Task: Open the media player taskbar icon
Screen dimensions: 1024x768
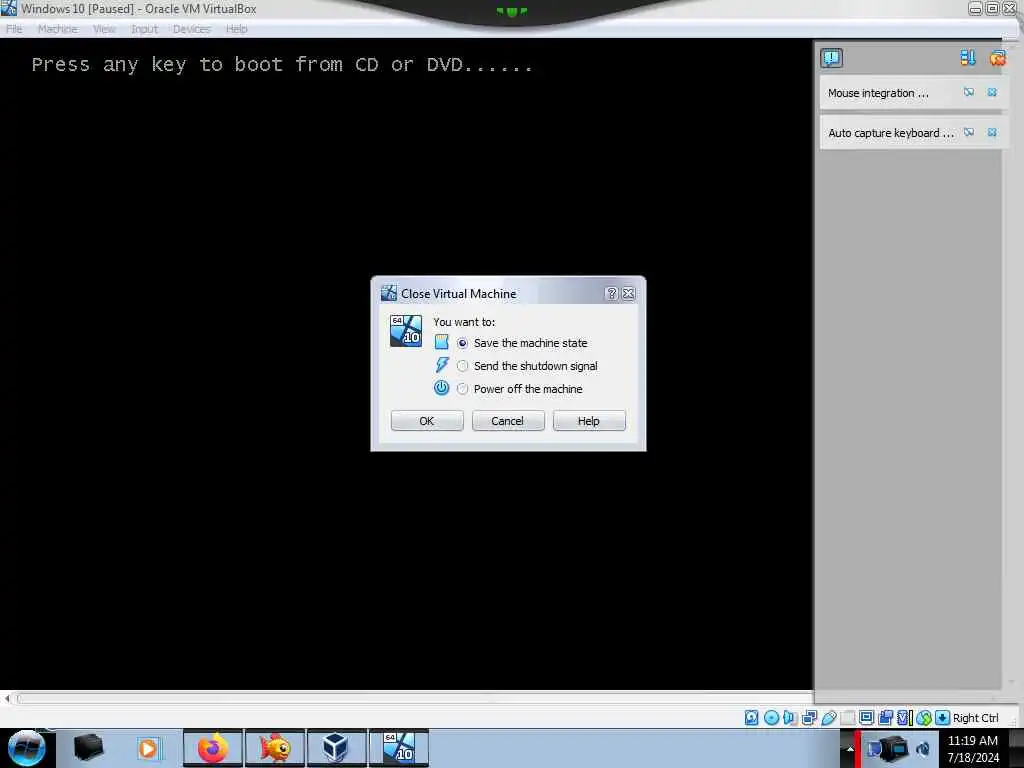Action: [x=148, y=748]
